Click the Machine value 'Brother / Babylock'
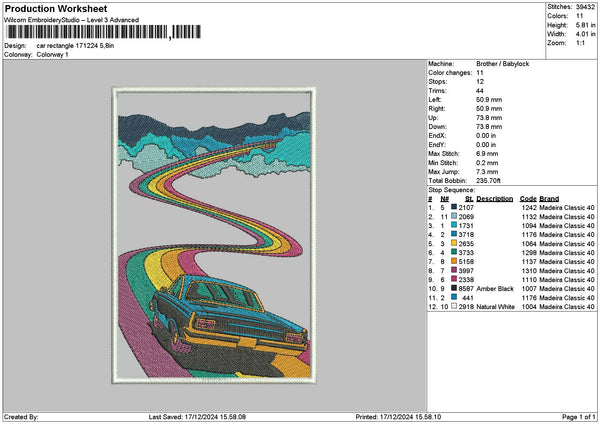Image resolution: width=600 pixels, height=424 pixels. pos(502,64)
